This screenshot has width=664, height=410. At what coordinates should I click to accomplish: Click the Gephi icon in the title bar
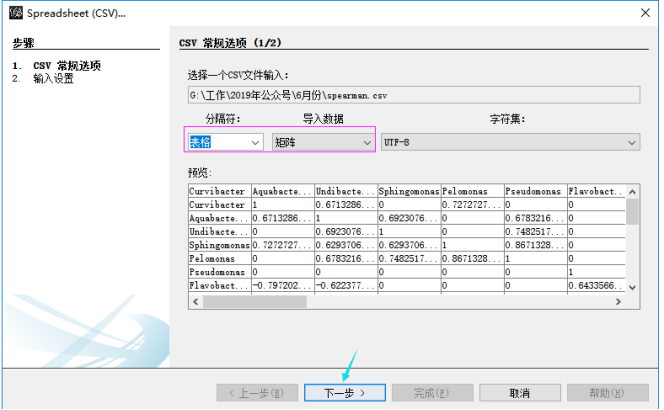16,13
